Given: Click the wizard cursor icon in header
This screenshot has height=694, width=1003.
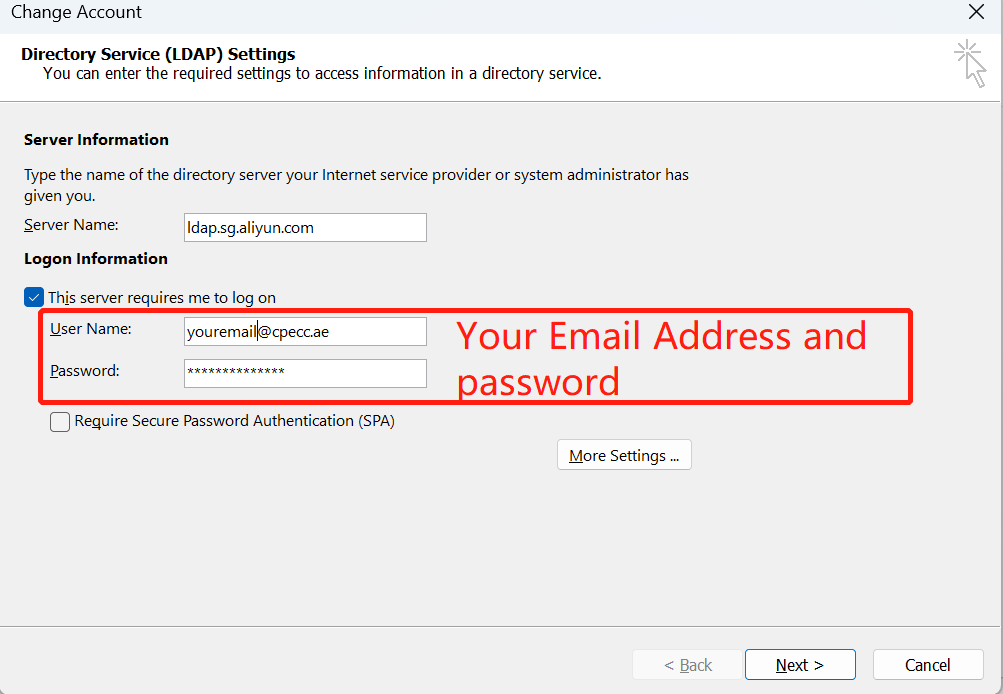Looking at the screenshot, I should [x=970, y=63].
